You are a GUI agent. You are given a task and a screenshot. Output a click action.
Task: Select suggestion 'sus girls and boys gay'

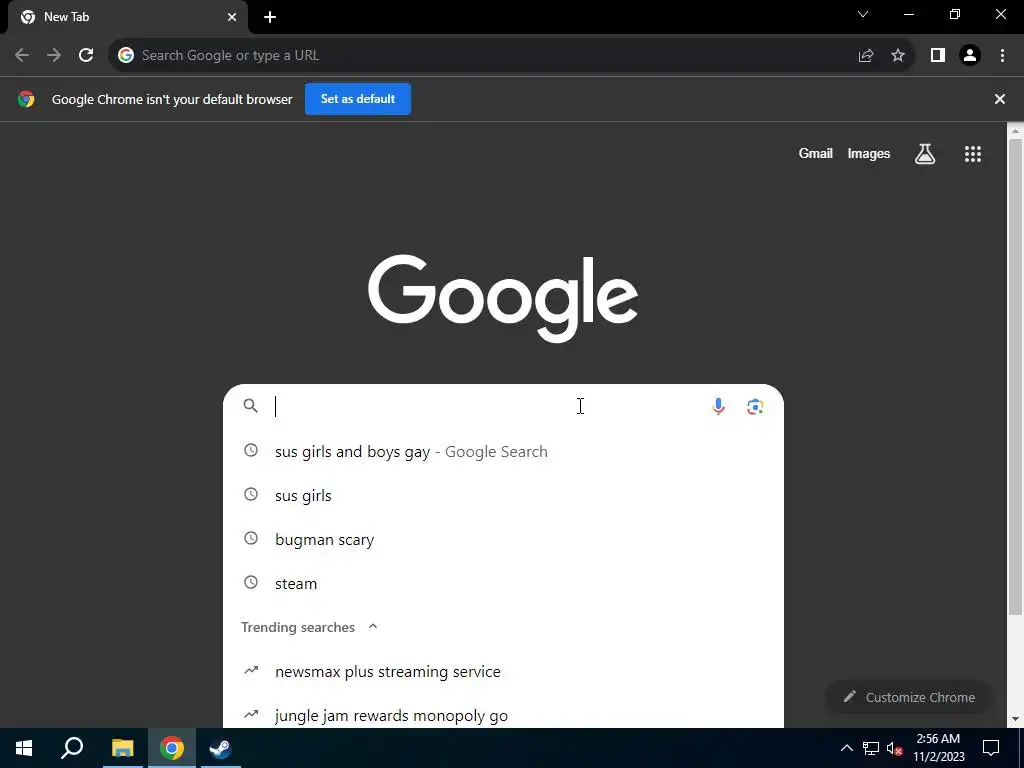tap(503, 452)
